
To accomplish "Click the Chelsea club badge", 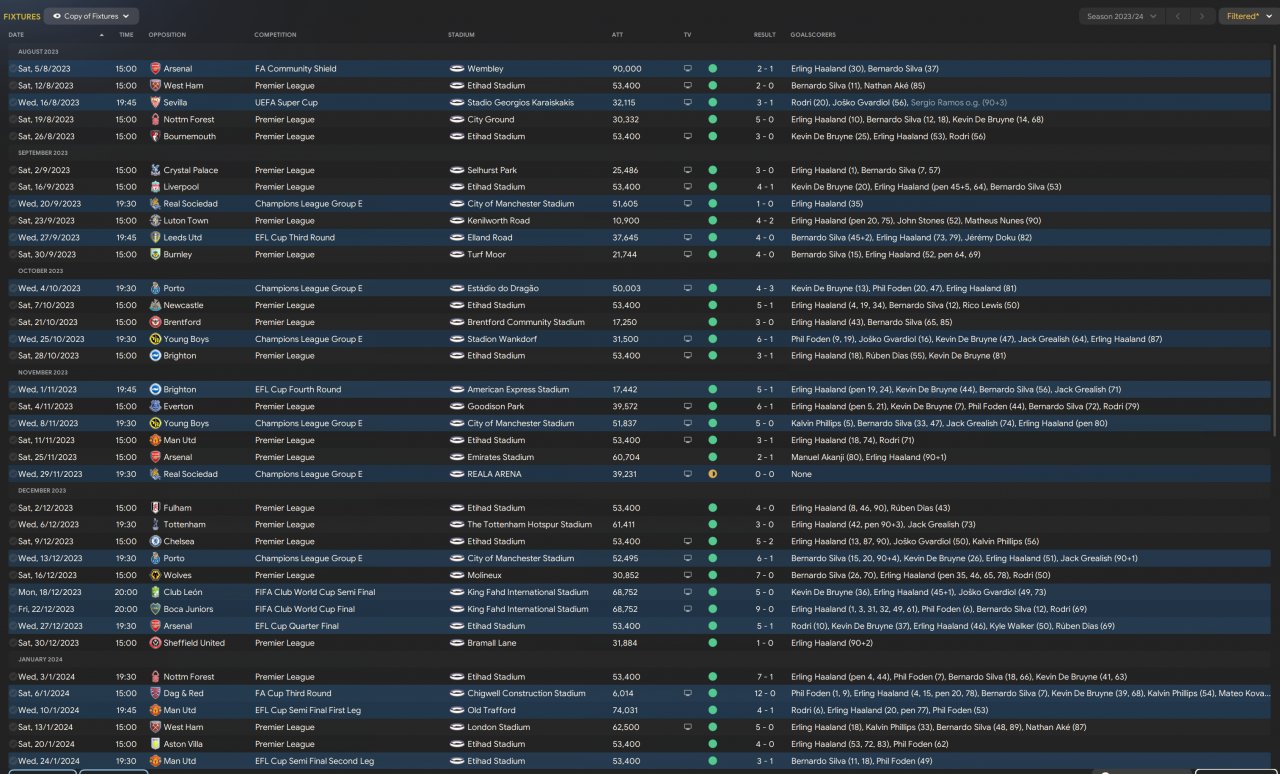I will (x=155, y=542).
